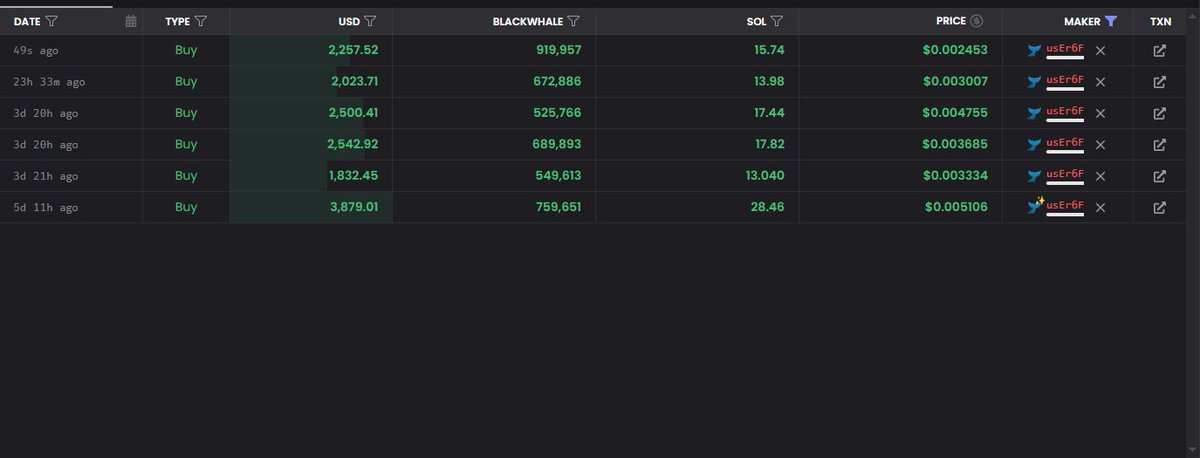Viewport: 1200px width, 458px height.
Task: Click the MAKER column header label
Action: [x=1082, y=21]
